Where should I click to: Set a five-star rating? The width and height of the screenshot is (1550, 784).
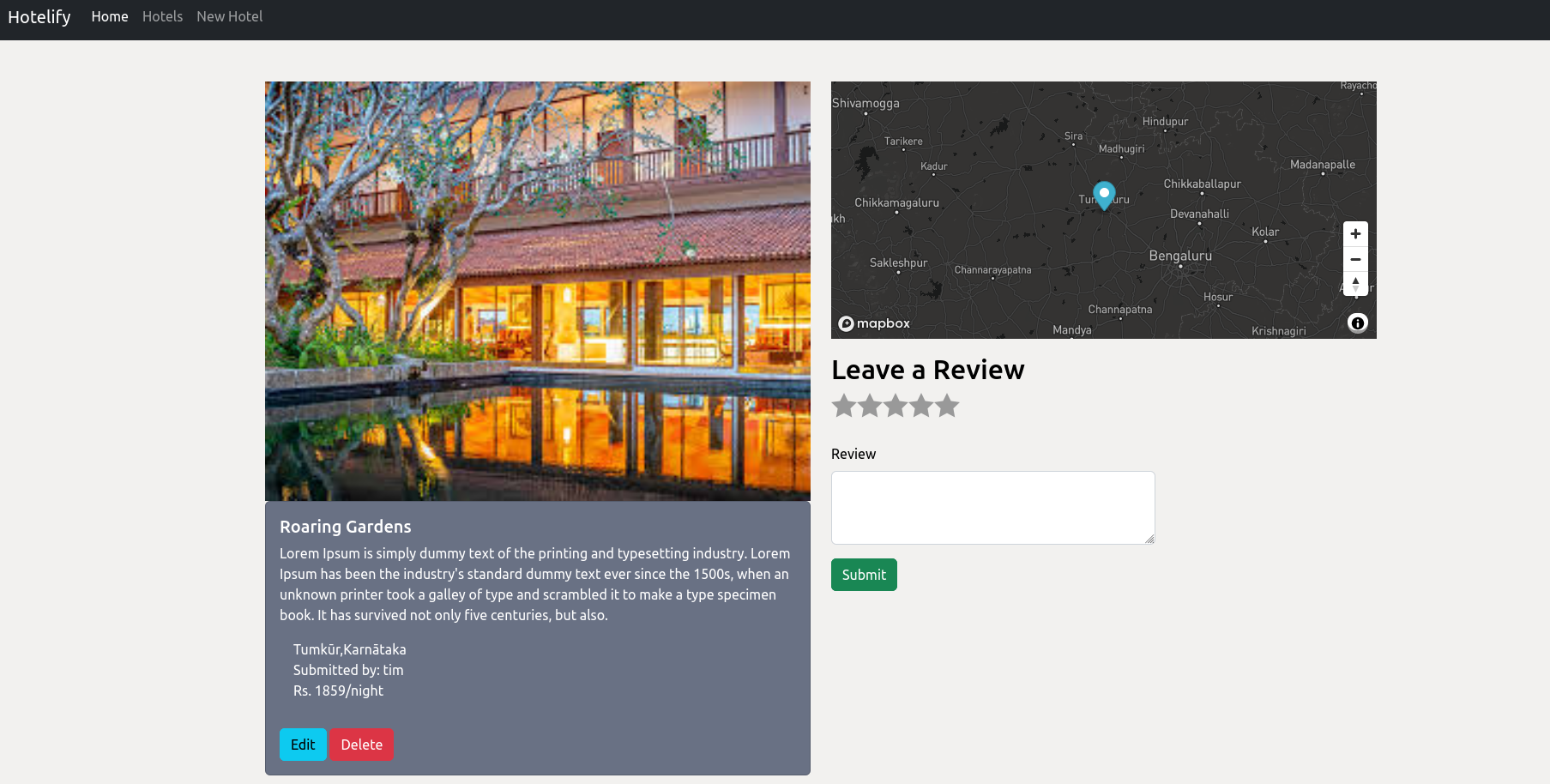947,405
